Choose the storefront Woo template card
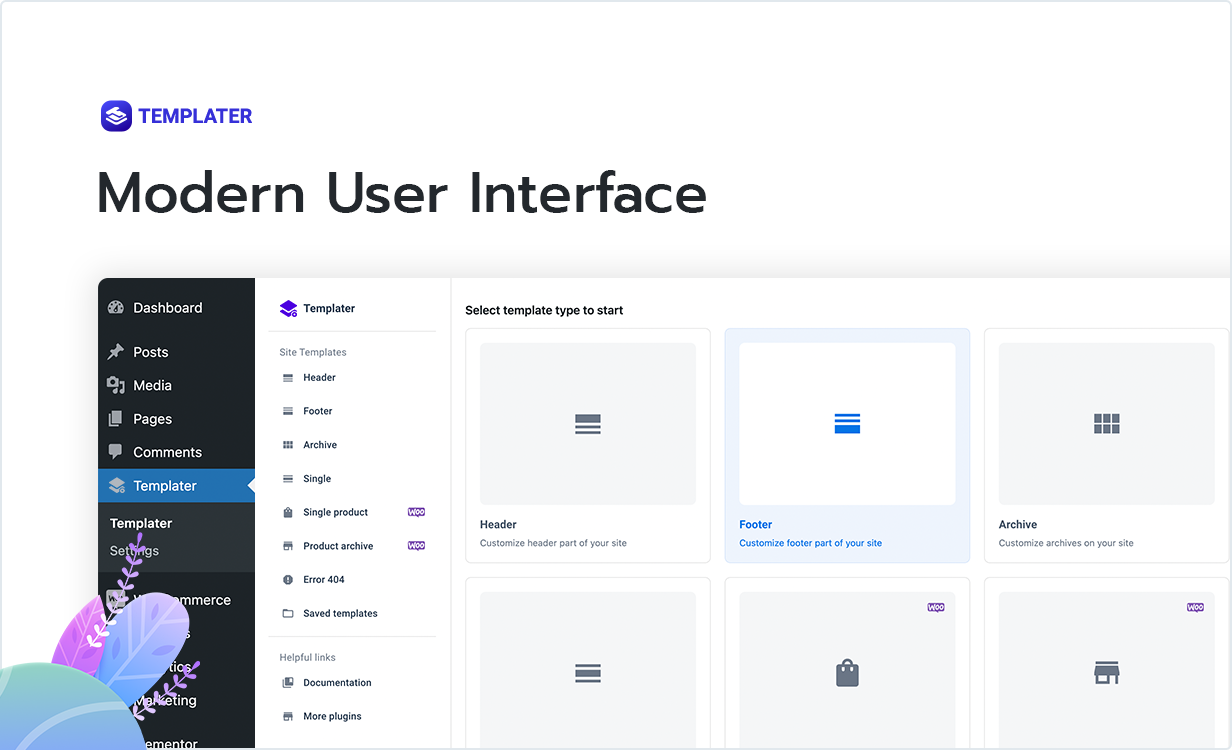Screen dimensions: 1232x750 click(1107, 664)
